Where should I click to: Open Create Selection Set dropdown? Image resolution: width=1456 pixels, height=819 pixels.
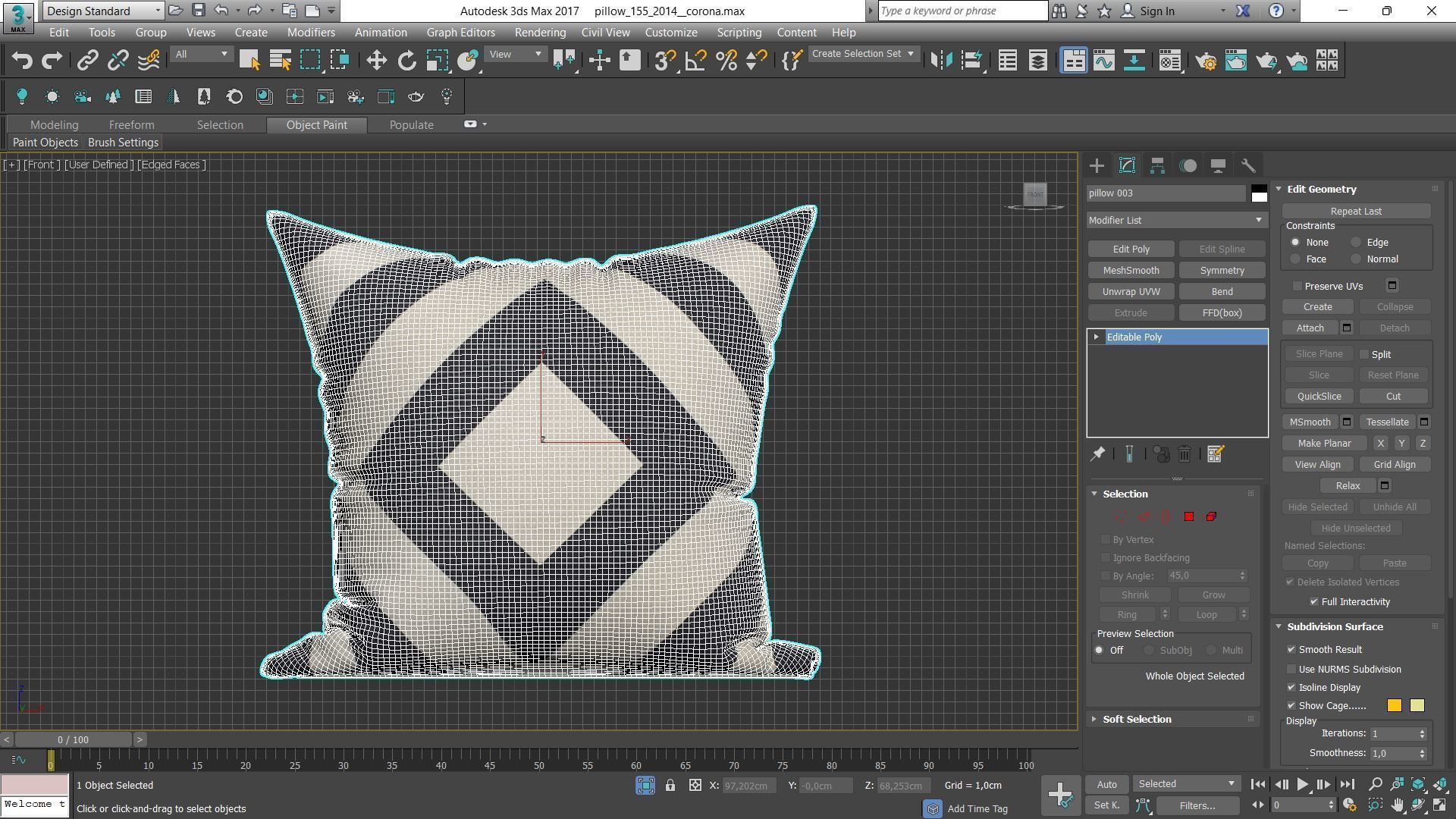[x=864, y=54]
